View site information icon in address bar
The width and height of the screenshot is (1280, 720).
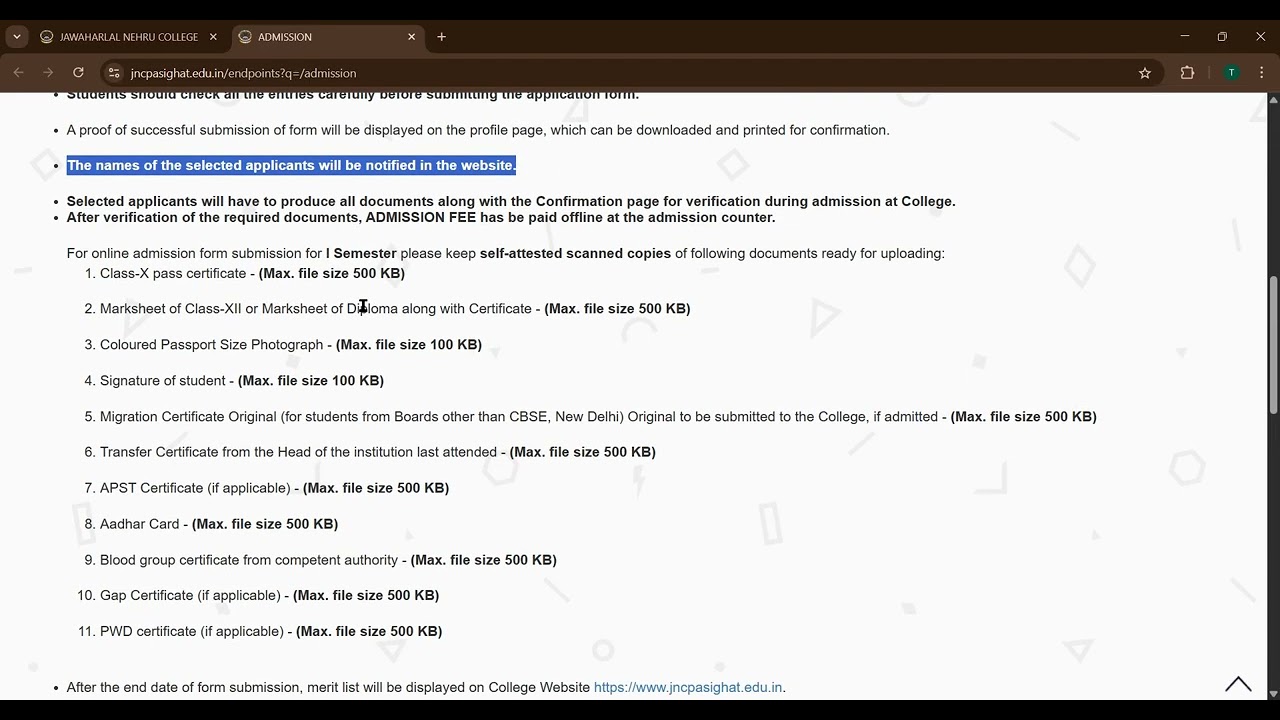114,73
